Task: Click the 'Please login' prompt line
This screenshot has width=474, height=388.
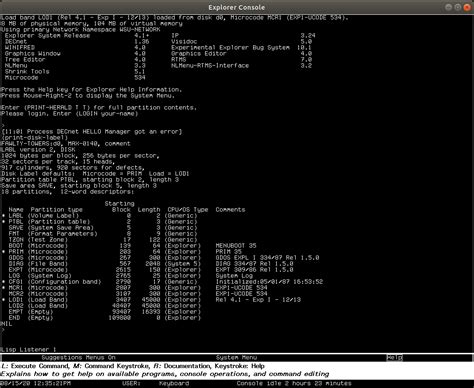Action: coord(69,114)
